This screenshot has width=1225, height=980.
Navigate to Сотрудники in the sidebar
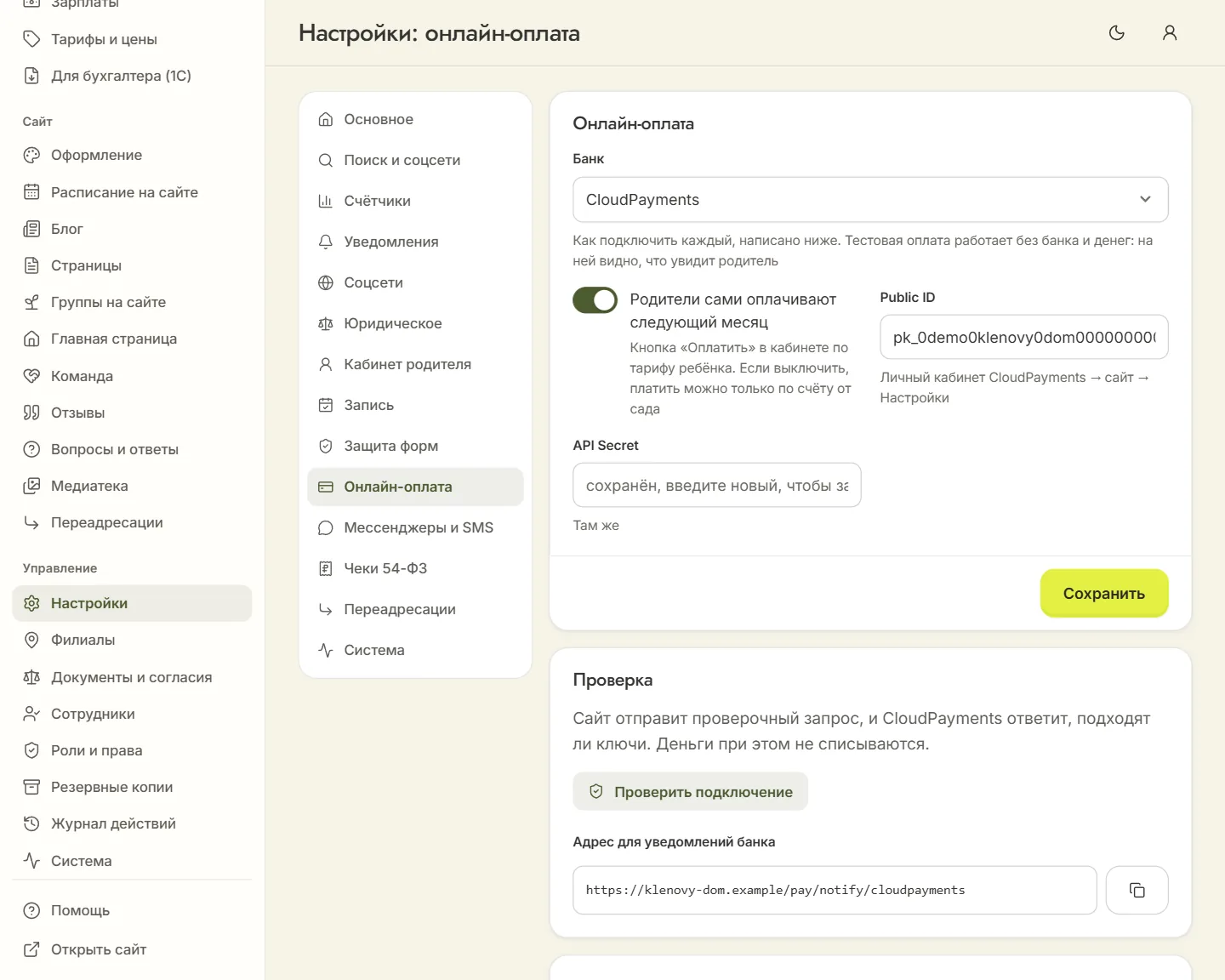[x=132, y=714]
